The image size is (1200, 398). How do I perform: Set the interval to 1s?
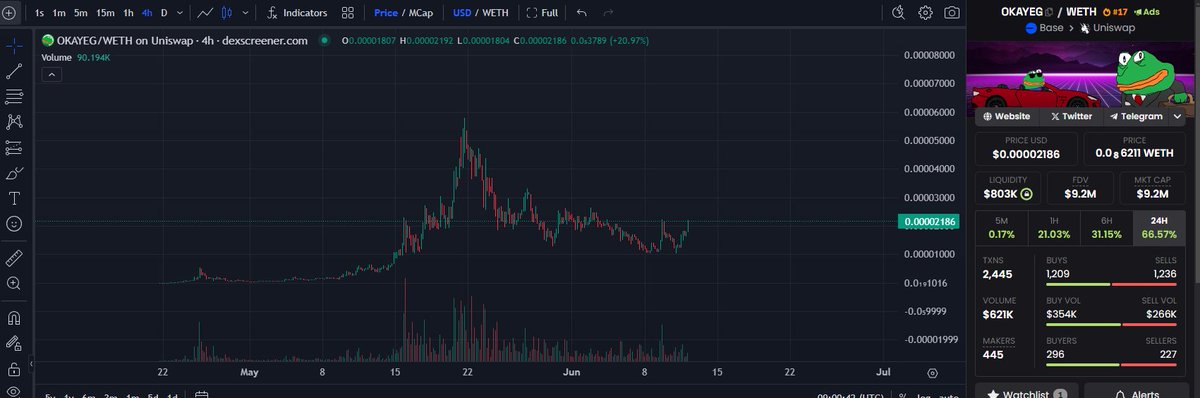[38, 13]
